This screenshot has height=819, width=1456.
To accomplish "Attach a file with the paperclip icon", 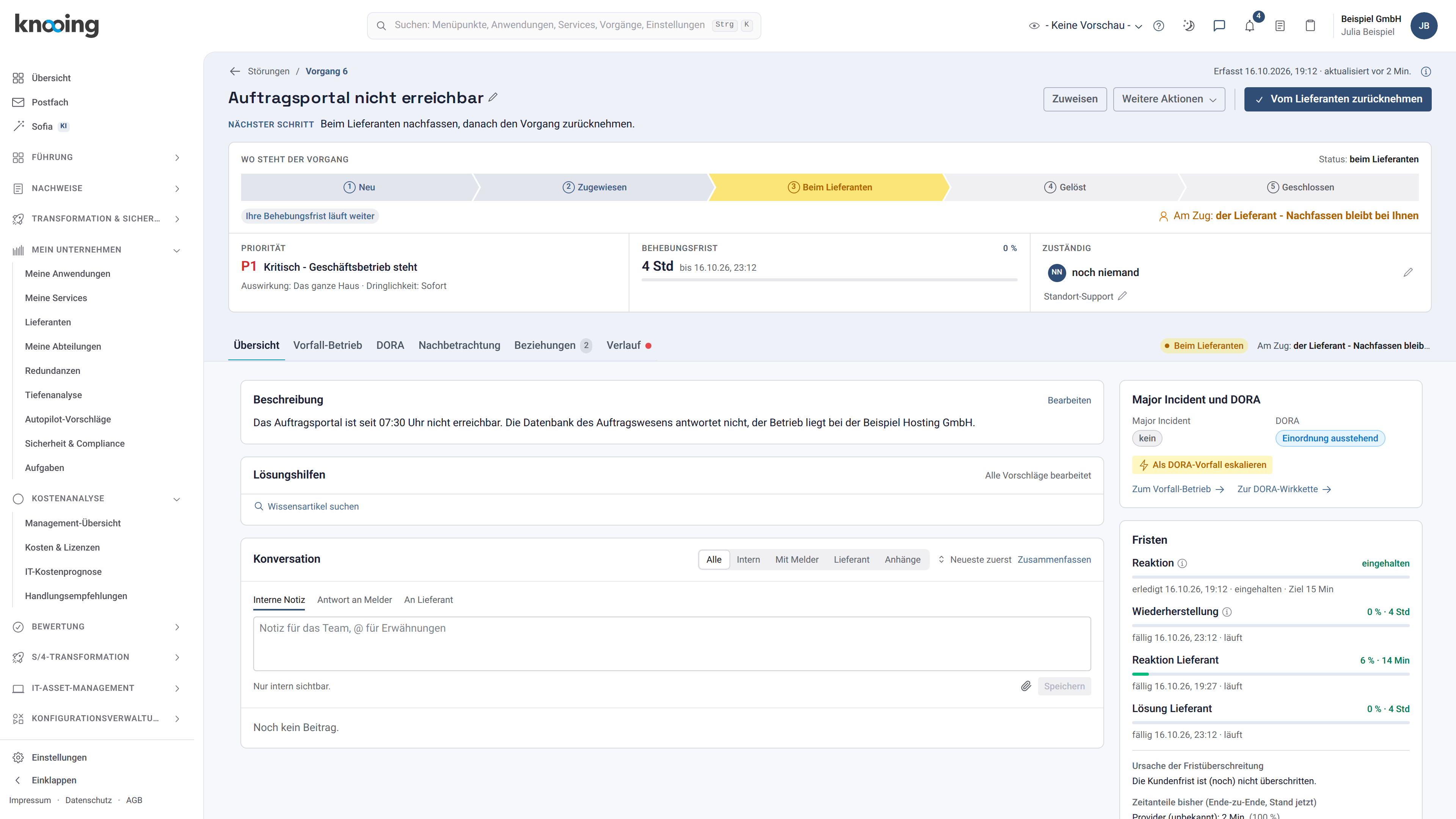I will (x=1026, y=686).
